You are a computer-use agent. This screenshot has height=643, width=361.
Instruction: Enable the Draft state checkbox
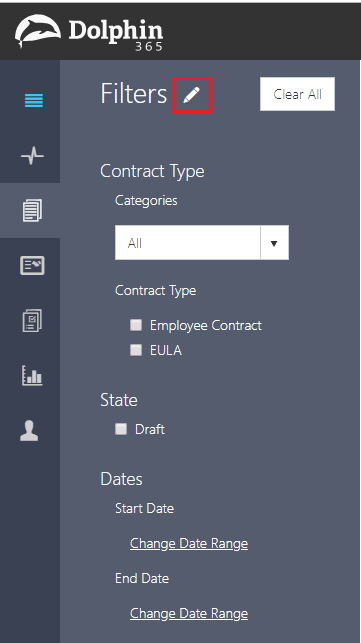pyautogui.click(x=121, y=429)
